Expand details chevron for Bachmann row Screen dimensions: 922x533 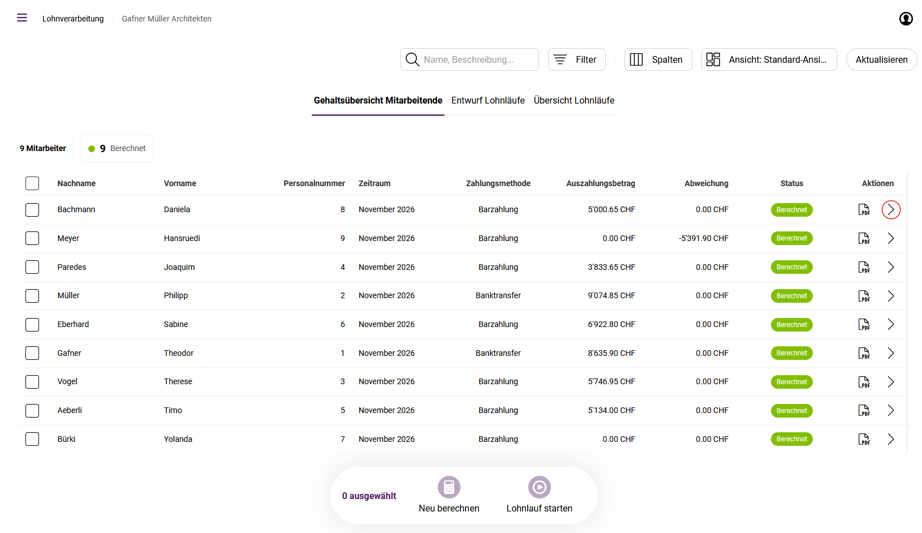coord(891,209)
